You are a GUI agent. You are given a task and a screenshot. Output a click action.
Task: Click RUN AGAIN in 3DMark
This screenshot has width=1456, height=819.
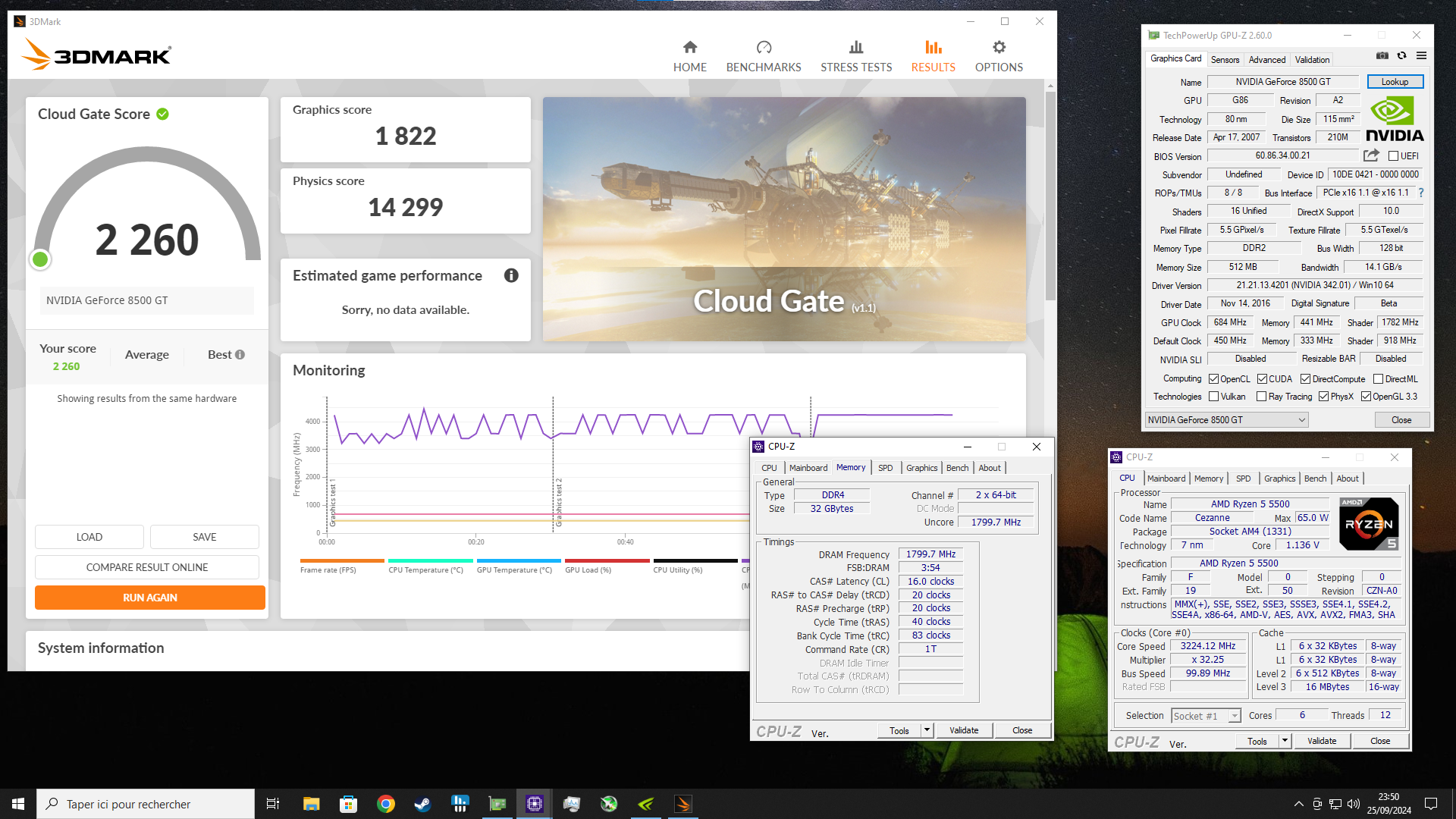pyautogui.click(x=149, y=598)
